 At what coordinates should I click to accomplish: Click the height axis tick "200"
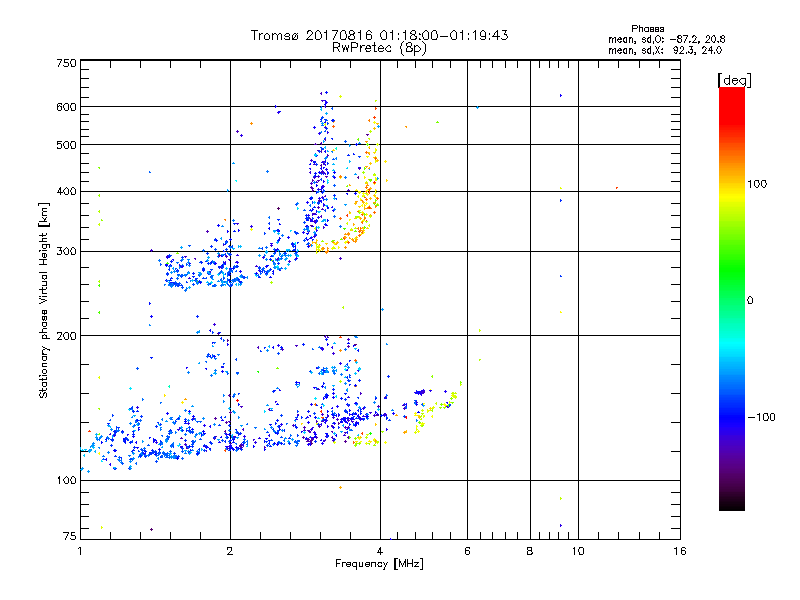point(66,336)
